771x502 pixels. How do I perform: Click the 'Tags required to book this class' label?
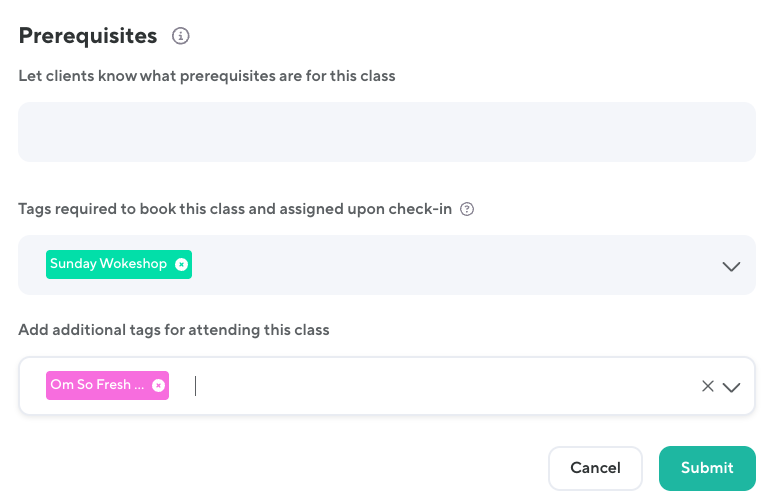pos(235,210)
